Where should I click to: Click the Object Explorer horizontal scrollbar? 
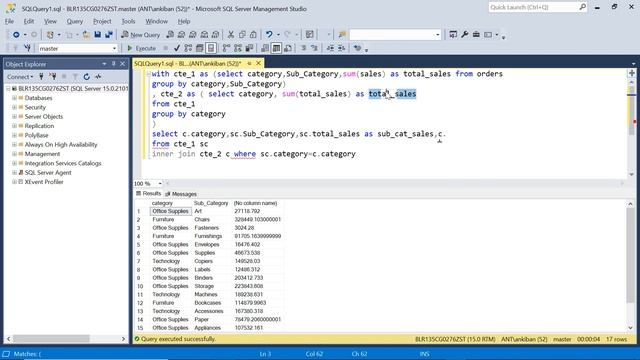(66, 339)
